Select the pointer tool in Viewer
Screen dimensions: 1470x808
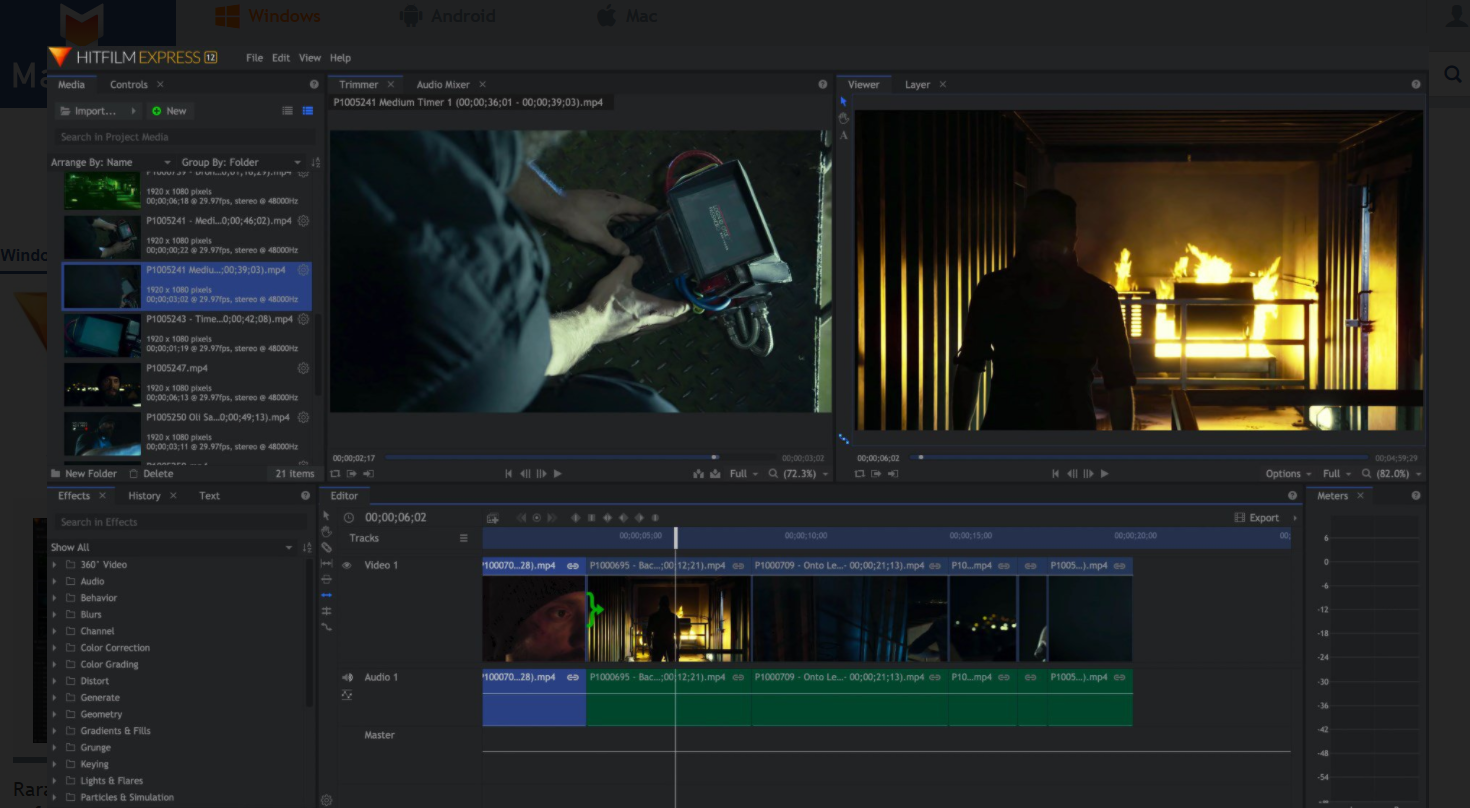844,101
